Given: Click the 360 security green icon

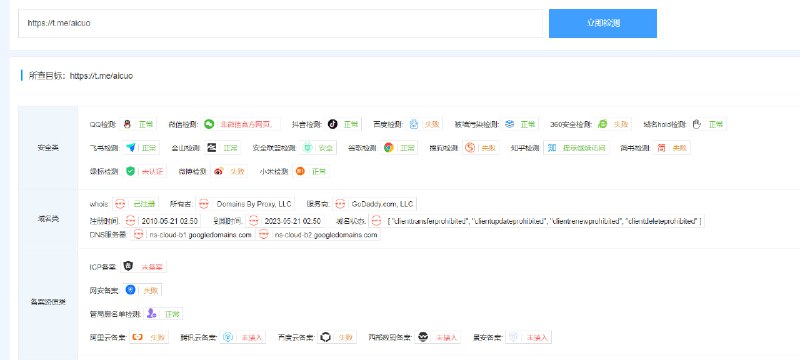Looking at the screenshot, I should point(602,124).
